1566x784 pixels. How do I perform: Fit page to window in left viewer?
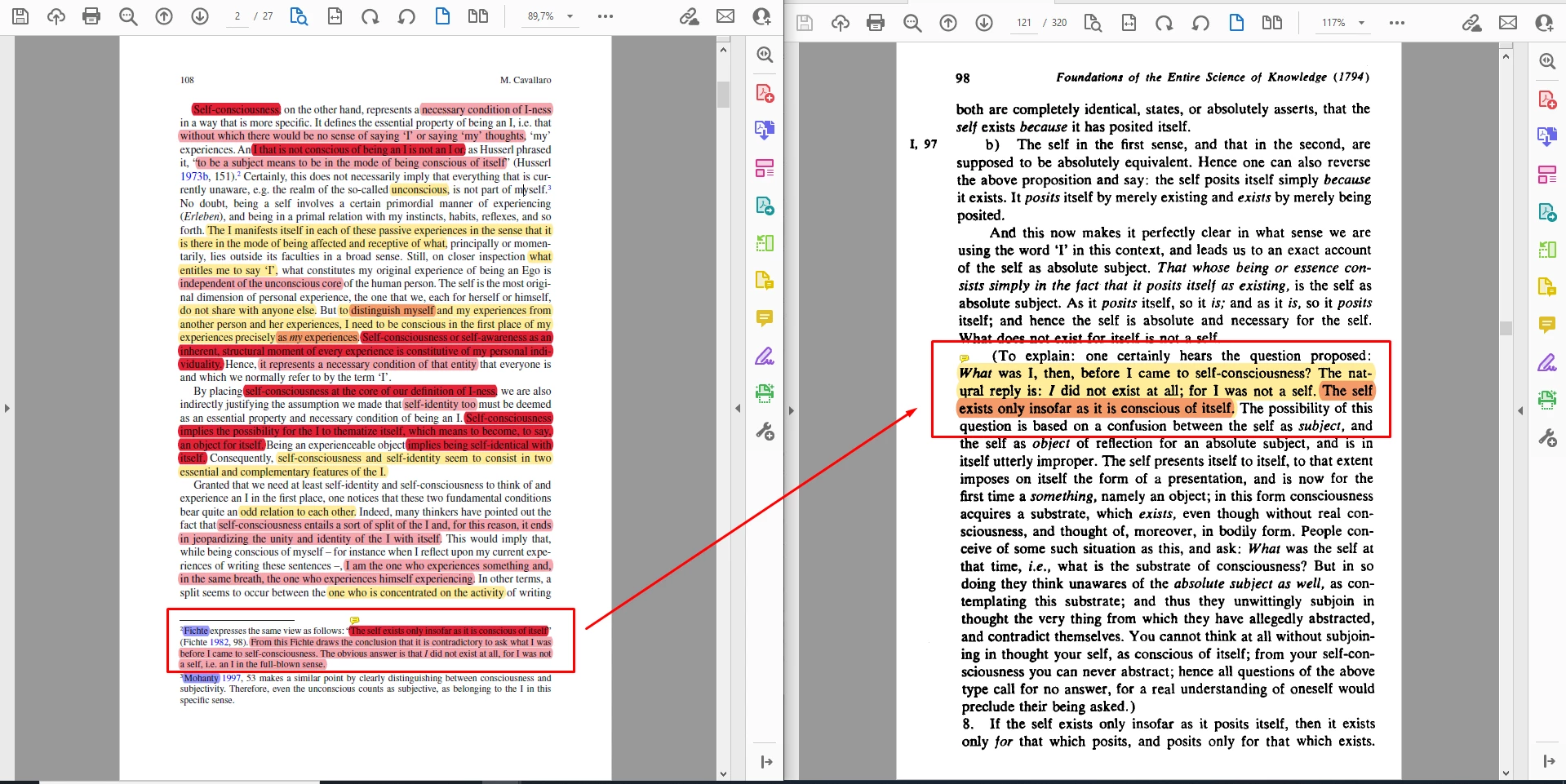[335, 16]
